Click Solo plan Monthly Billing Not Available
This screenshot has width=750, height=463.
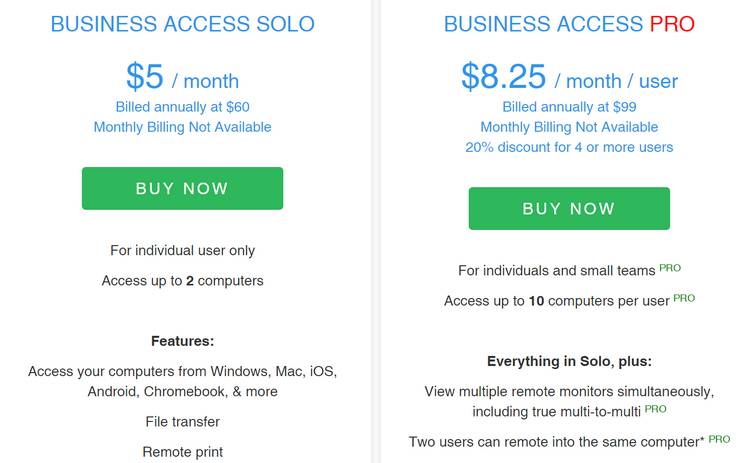click(x=182, y=127)
